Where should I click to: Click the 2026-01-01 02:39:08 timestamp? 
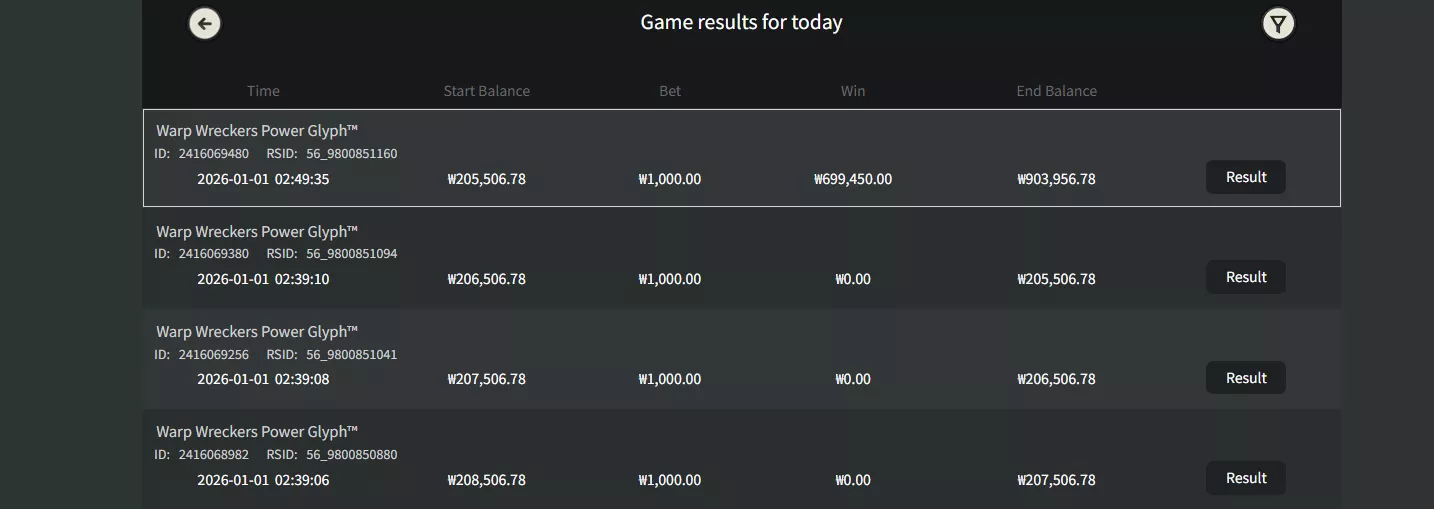(x=263, y=379)
